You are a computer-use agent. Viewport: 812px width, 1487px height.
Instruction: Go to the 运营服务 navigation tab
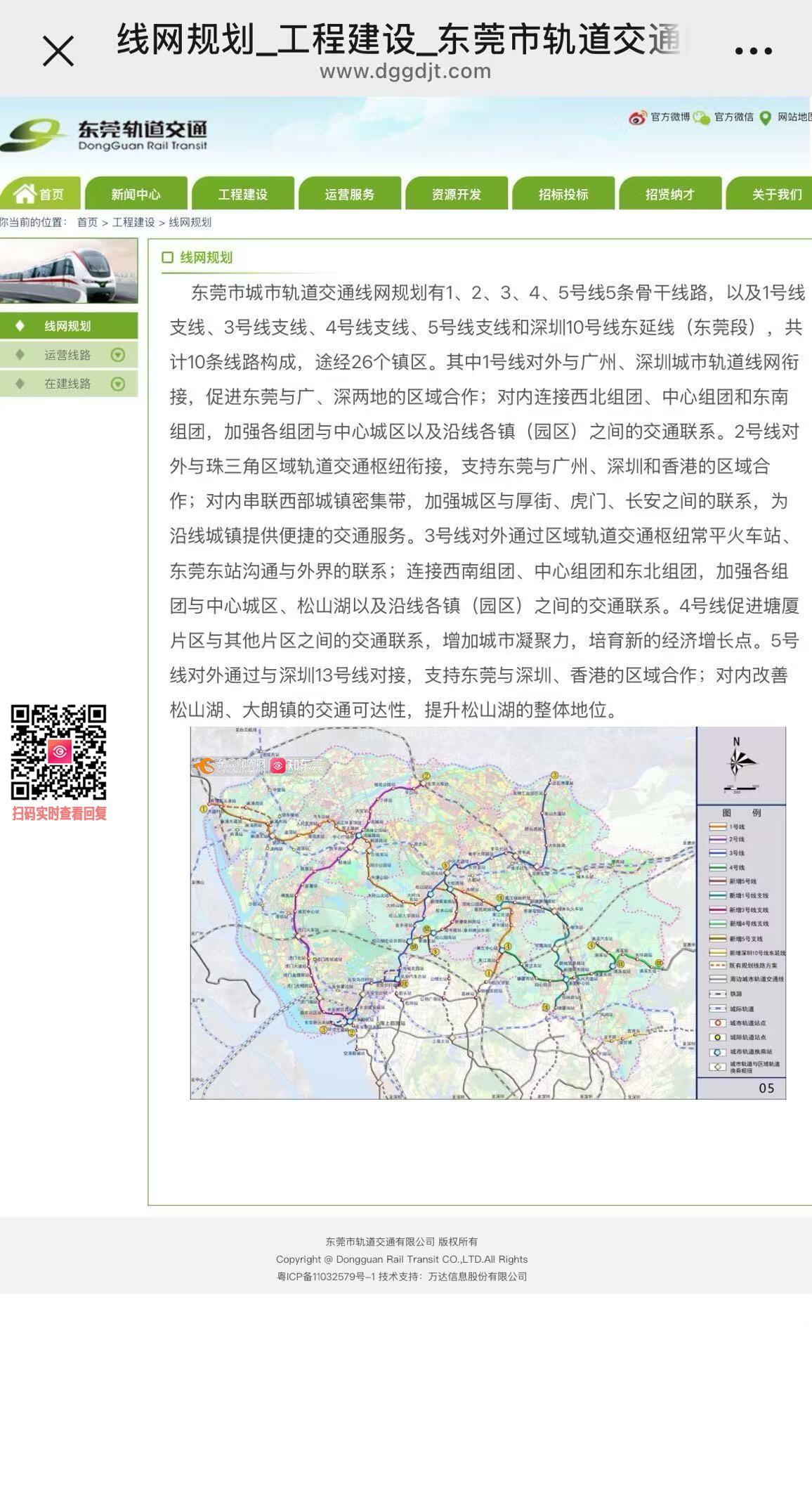349,195
